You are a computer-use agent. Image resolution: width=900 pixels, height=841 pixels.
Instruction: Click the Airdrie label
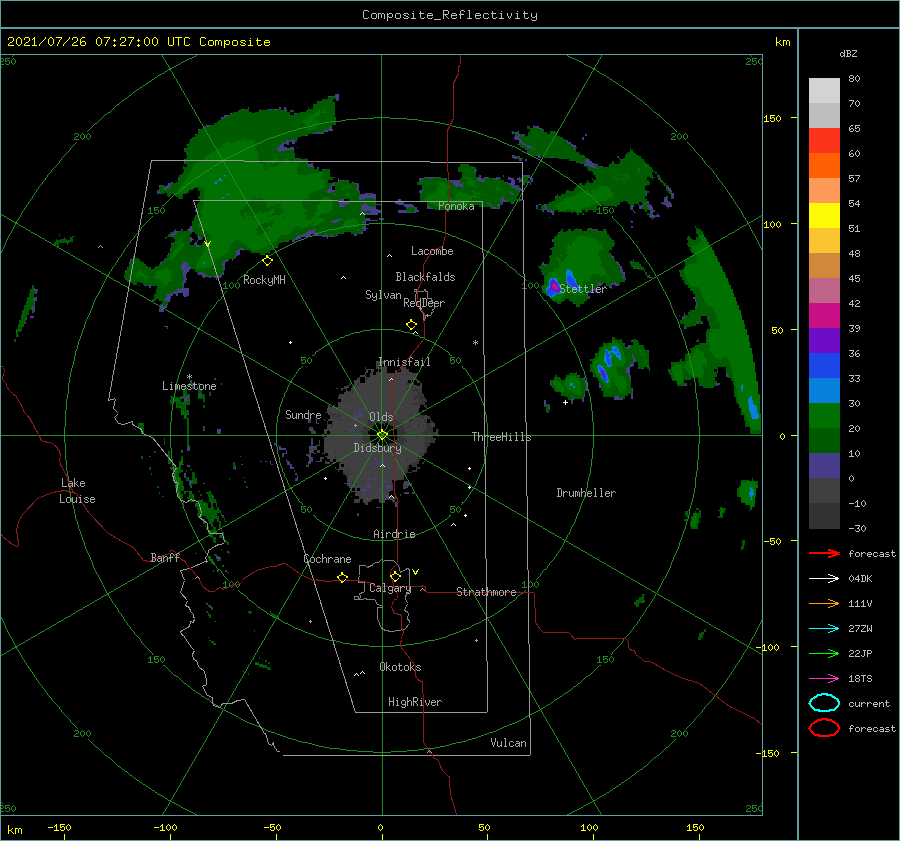click(394, 534)
